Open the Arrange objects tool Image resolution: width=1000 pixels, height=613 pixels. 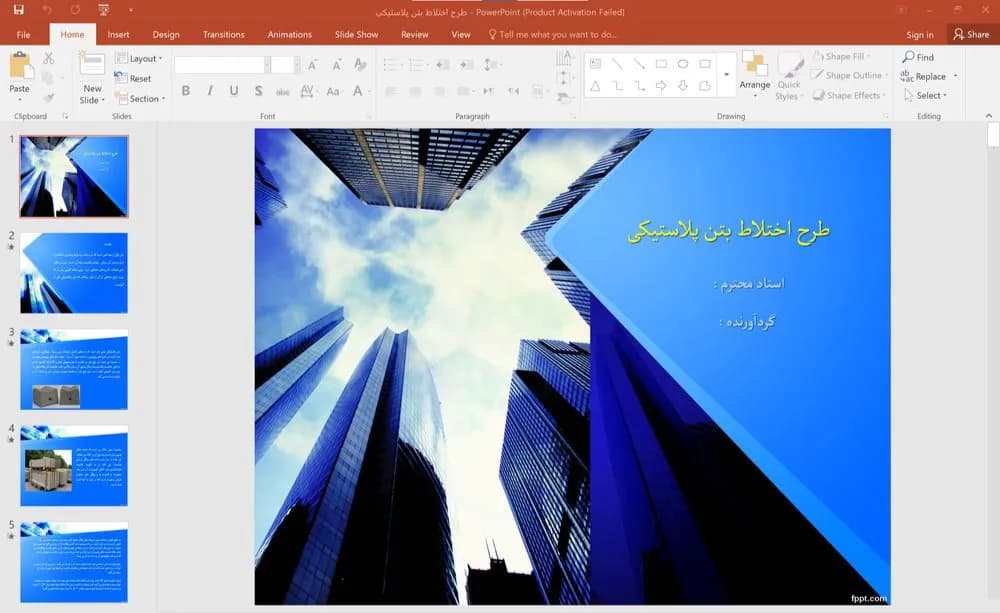754,75
